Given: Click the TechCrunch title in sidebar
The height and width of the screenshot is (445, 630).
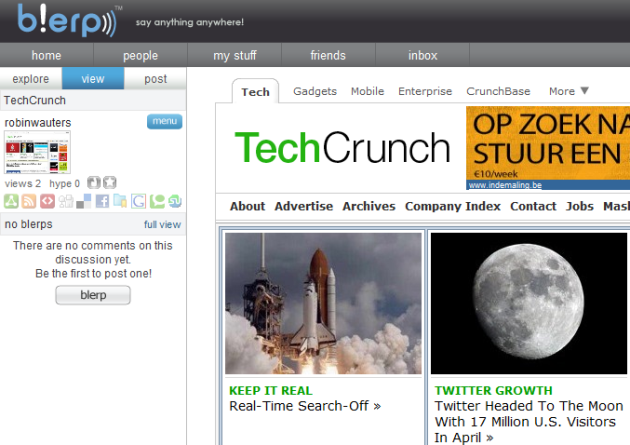Looking at the screenshot, I should (x=35, y=100).
